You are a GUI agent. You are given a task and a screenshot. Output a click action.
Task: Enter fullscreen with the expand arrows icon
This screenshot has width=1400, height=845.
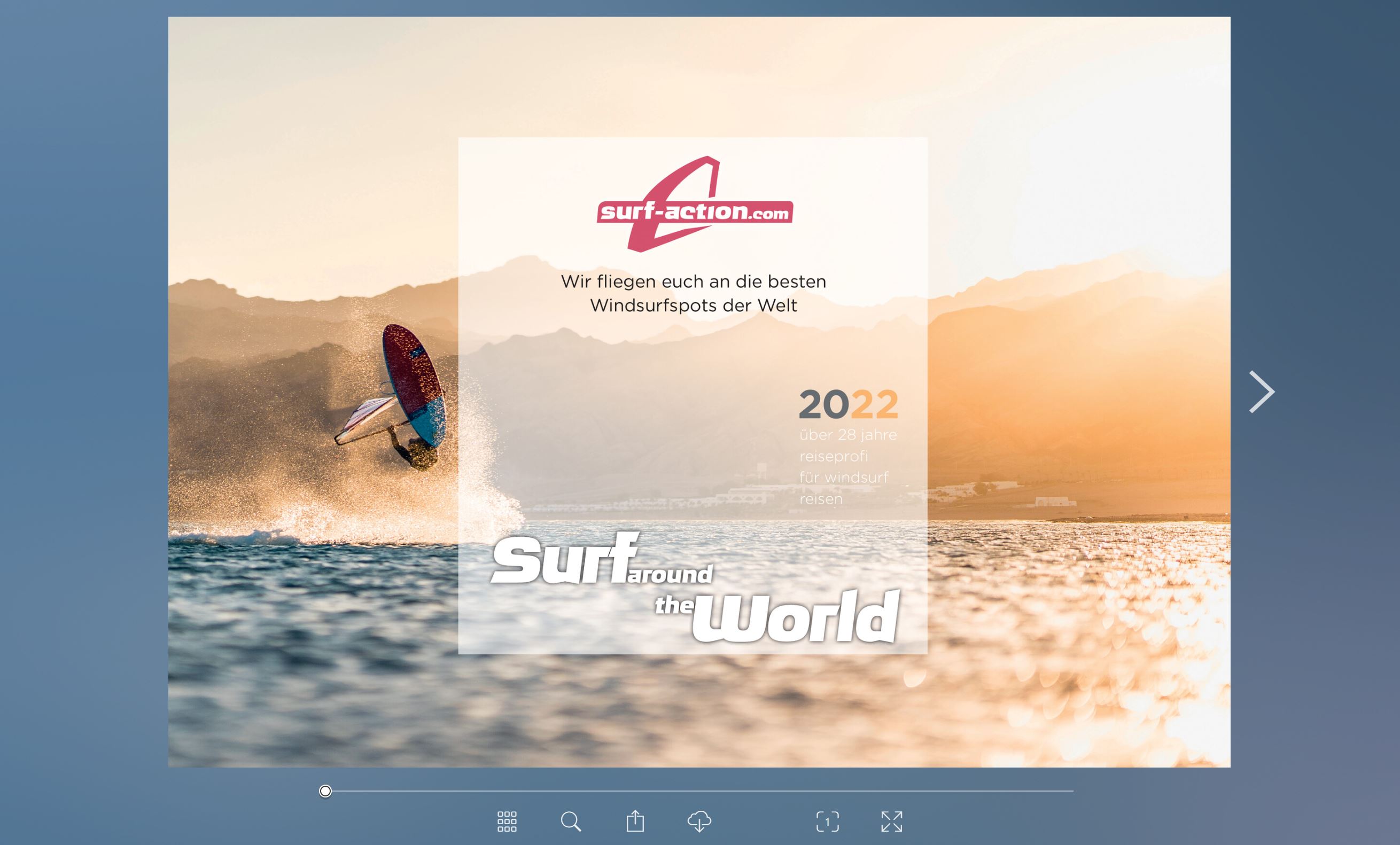[x=891, y=821]
